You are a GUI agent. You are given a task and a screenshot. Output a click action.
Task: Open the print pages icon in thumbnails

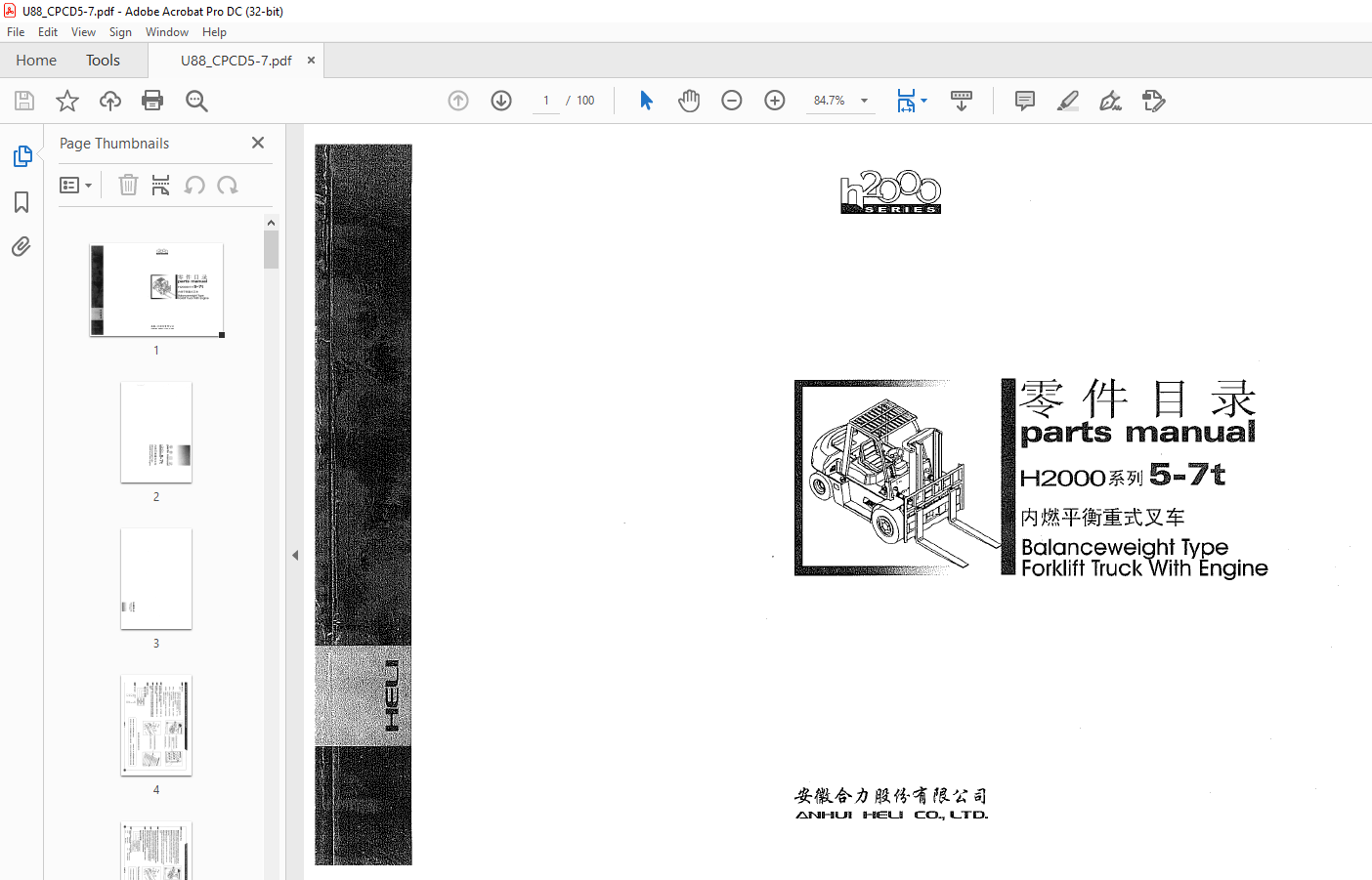(161, 185)
